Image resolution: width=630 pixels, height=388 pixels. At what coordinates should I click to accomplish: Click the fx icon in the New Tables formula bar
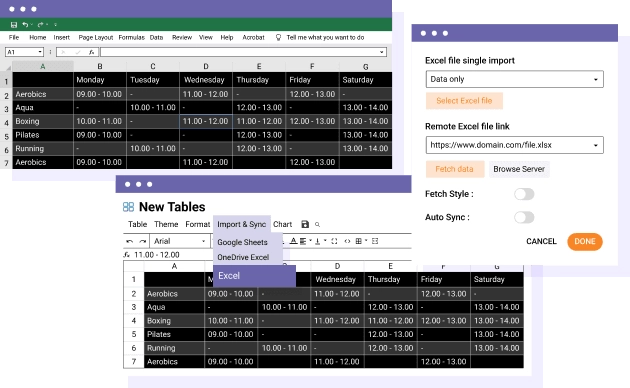pos(127,255)
